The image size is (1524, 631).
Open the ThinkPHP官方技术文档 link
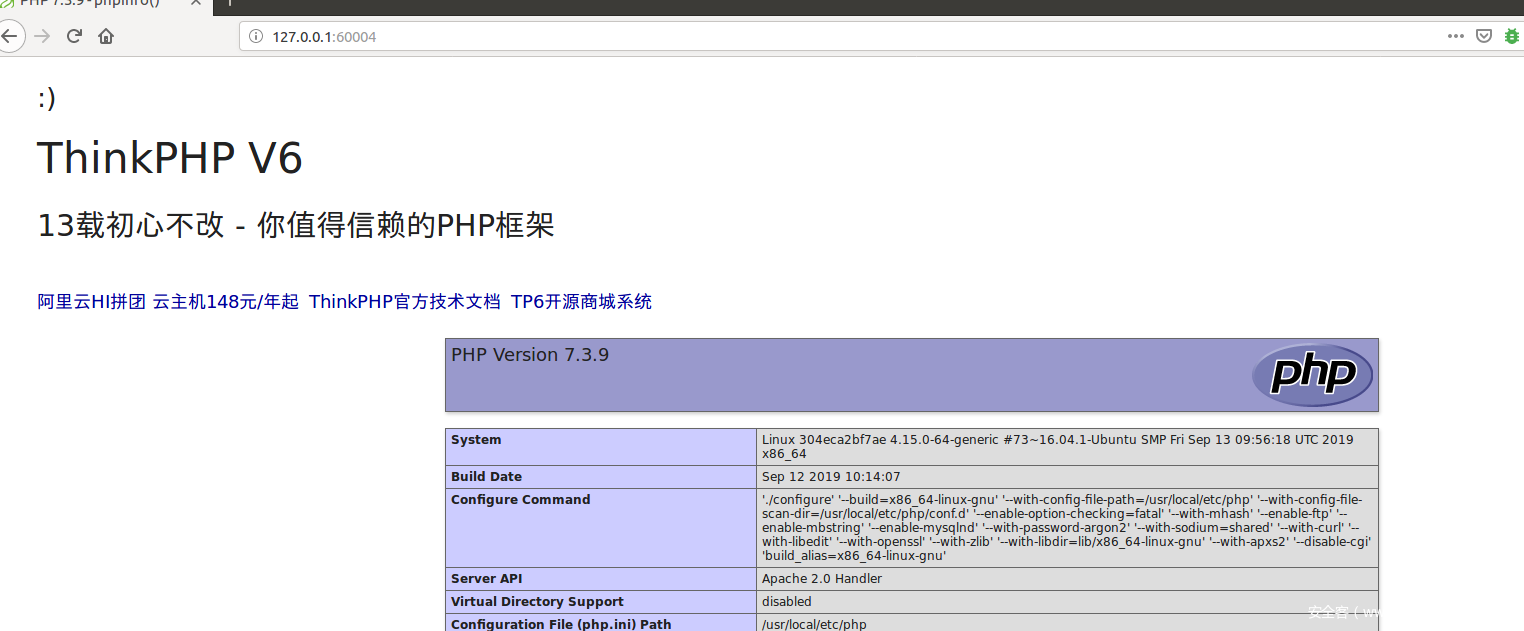coord(404,302)
